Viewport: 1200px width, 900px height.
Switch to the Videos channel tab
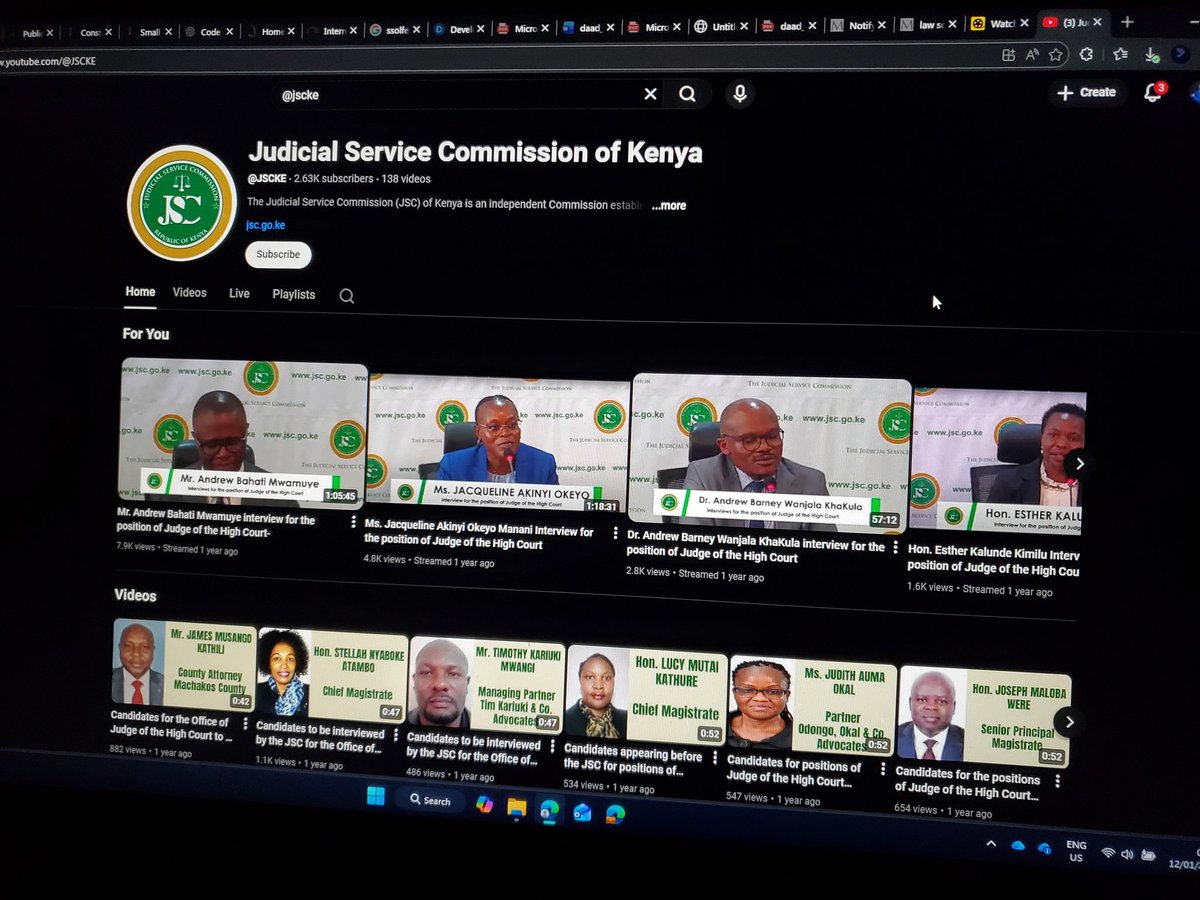coord(189,293)
